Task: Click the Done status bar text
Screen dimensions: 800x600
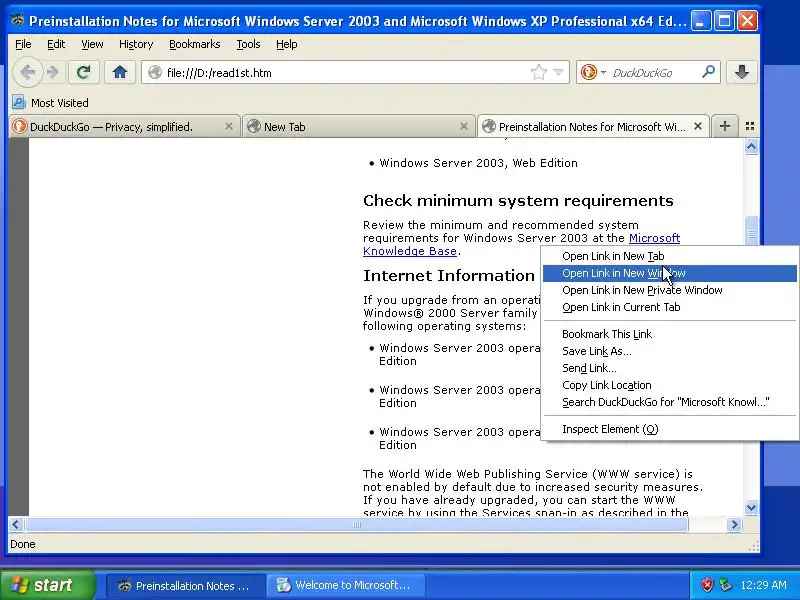Action: point(23,544)
